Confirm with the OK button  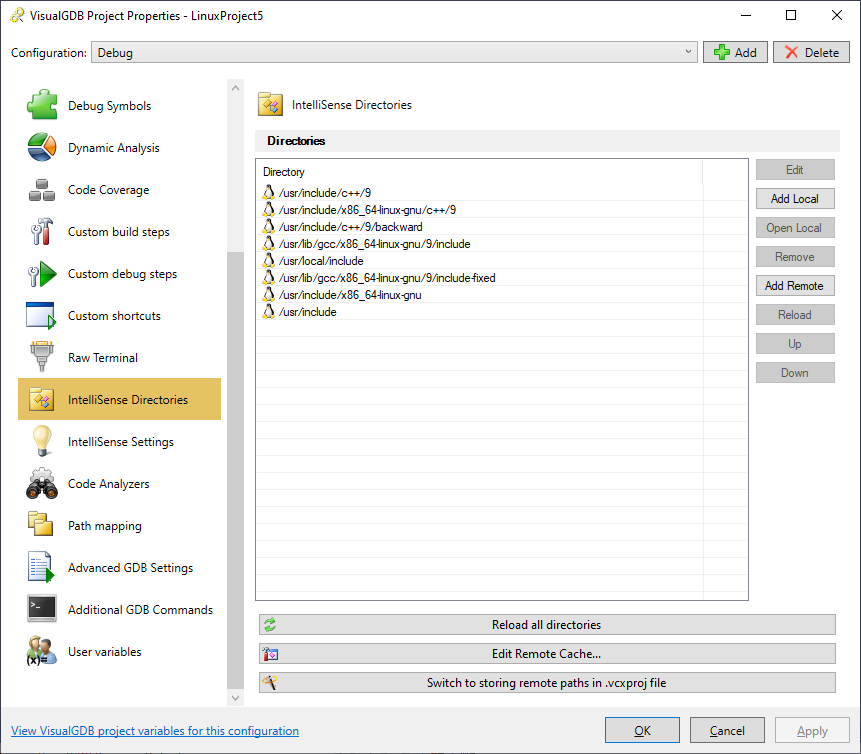click(x=642, y=730)
